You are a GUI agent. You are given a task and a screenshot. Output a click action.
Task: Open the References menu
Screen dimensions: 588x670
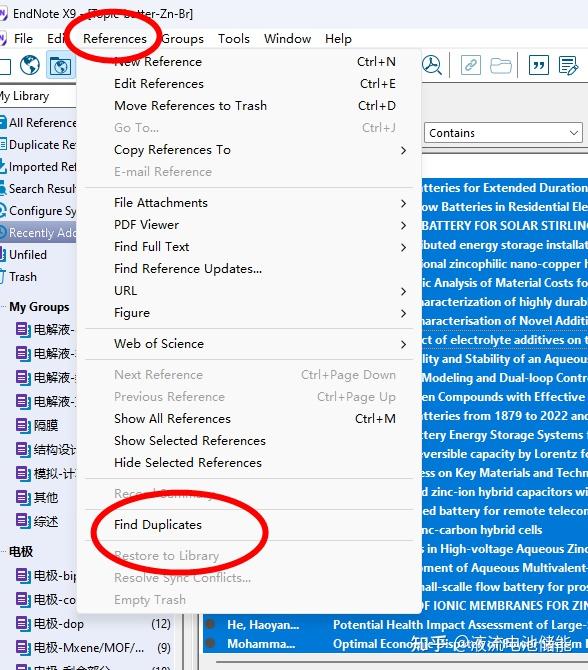pos(115,39)
